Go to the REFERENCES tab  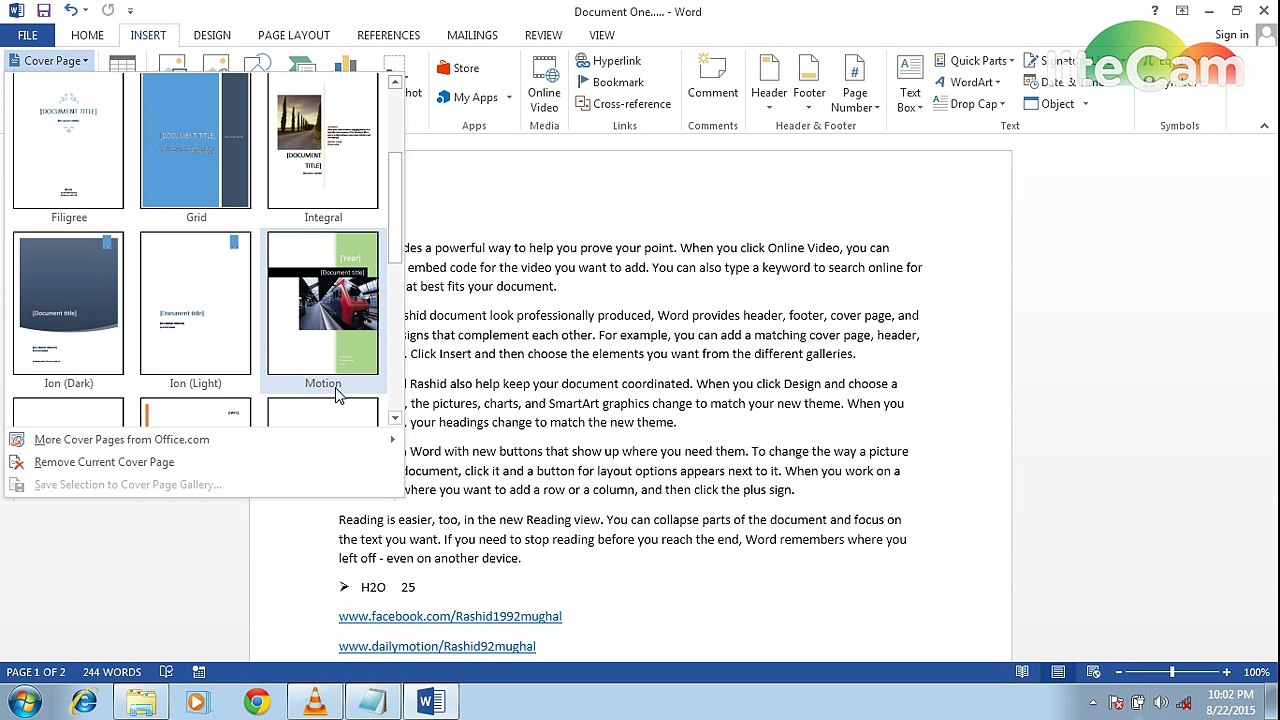click(389, 35)
